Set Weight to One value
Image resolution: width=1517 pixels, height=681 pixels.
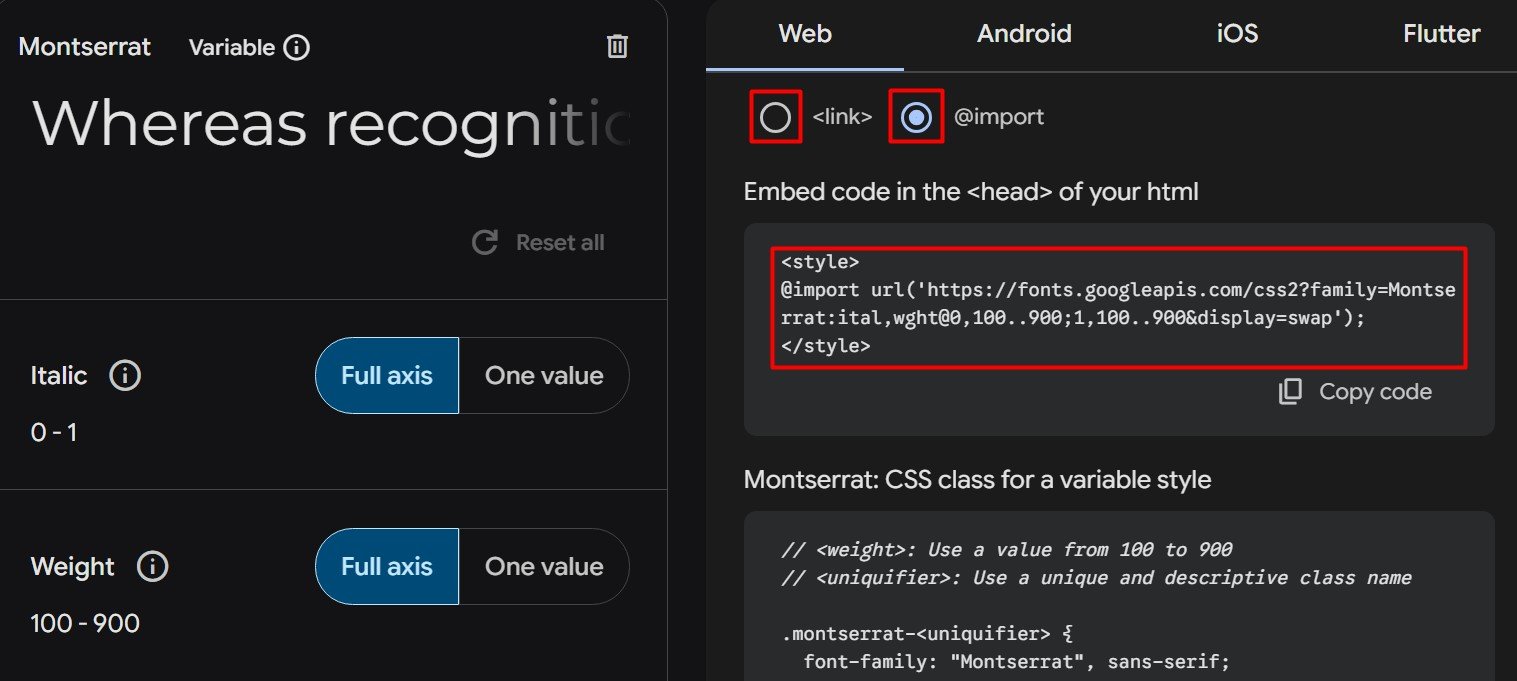click(x=544, y=567)
